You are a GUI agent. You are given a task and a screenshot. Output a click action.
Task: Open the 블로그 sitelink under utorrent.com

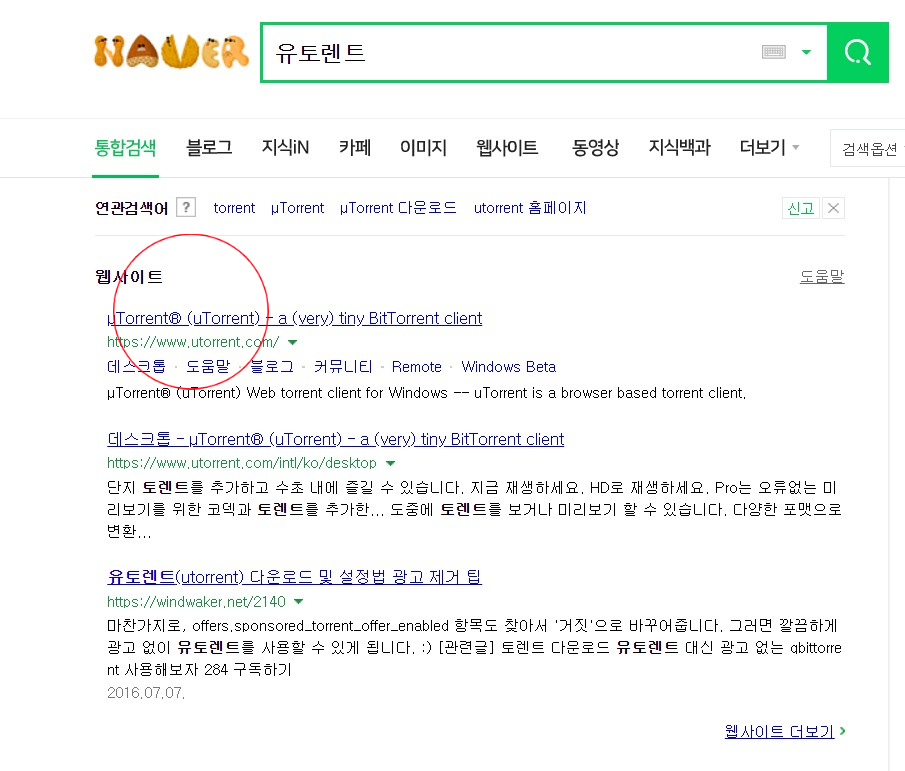tap(272, 366)
